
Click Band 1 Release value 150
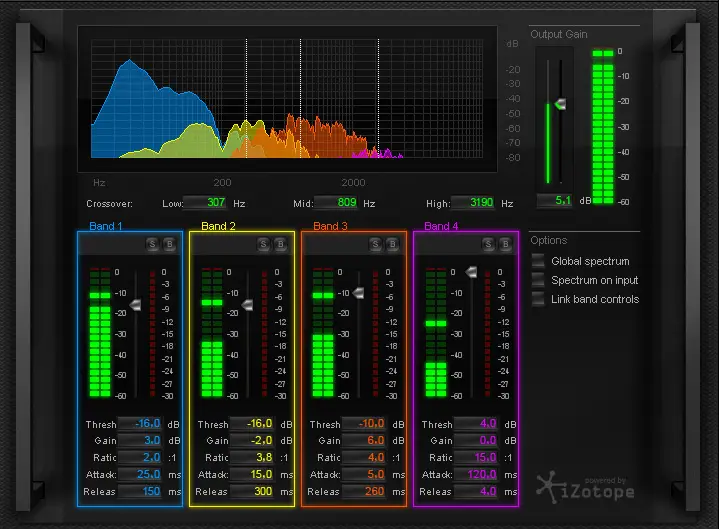click(x=140, y=491)
